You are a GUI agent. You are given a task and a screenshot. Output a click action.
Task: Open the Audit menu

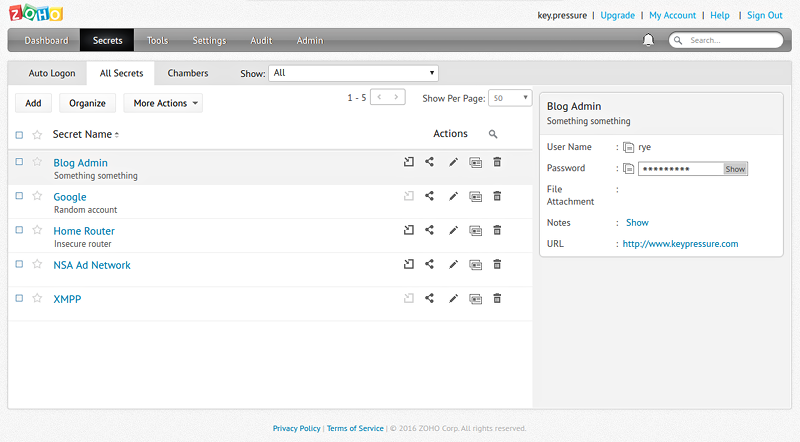click(261, 41)
